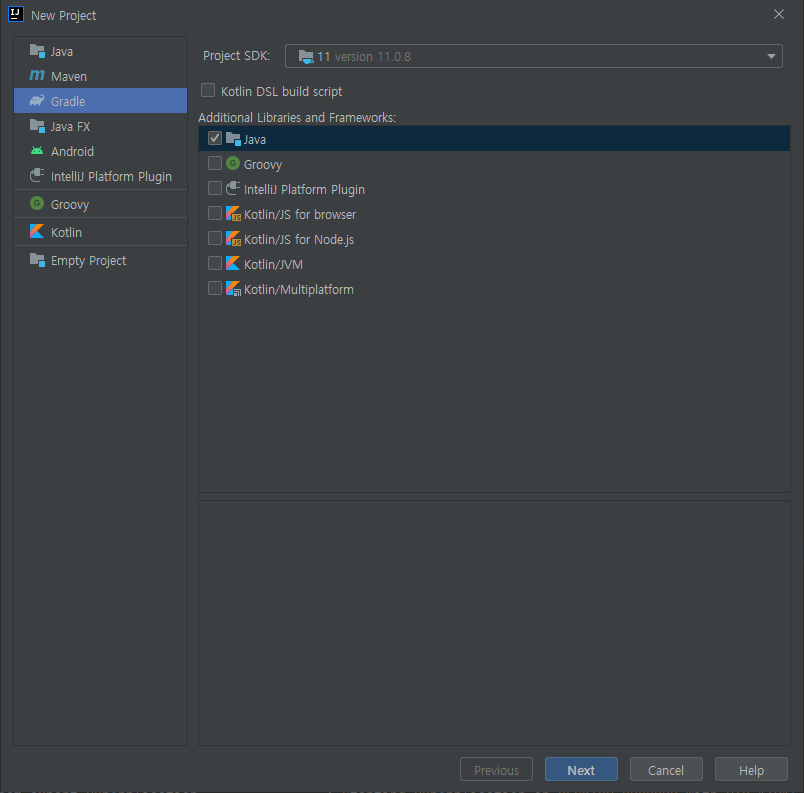Pick the sidebar Groovy project type label
The height and width of the screenshot is (793, 804).
(70, 205)
